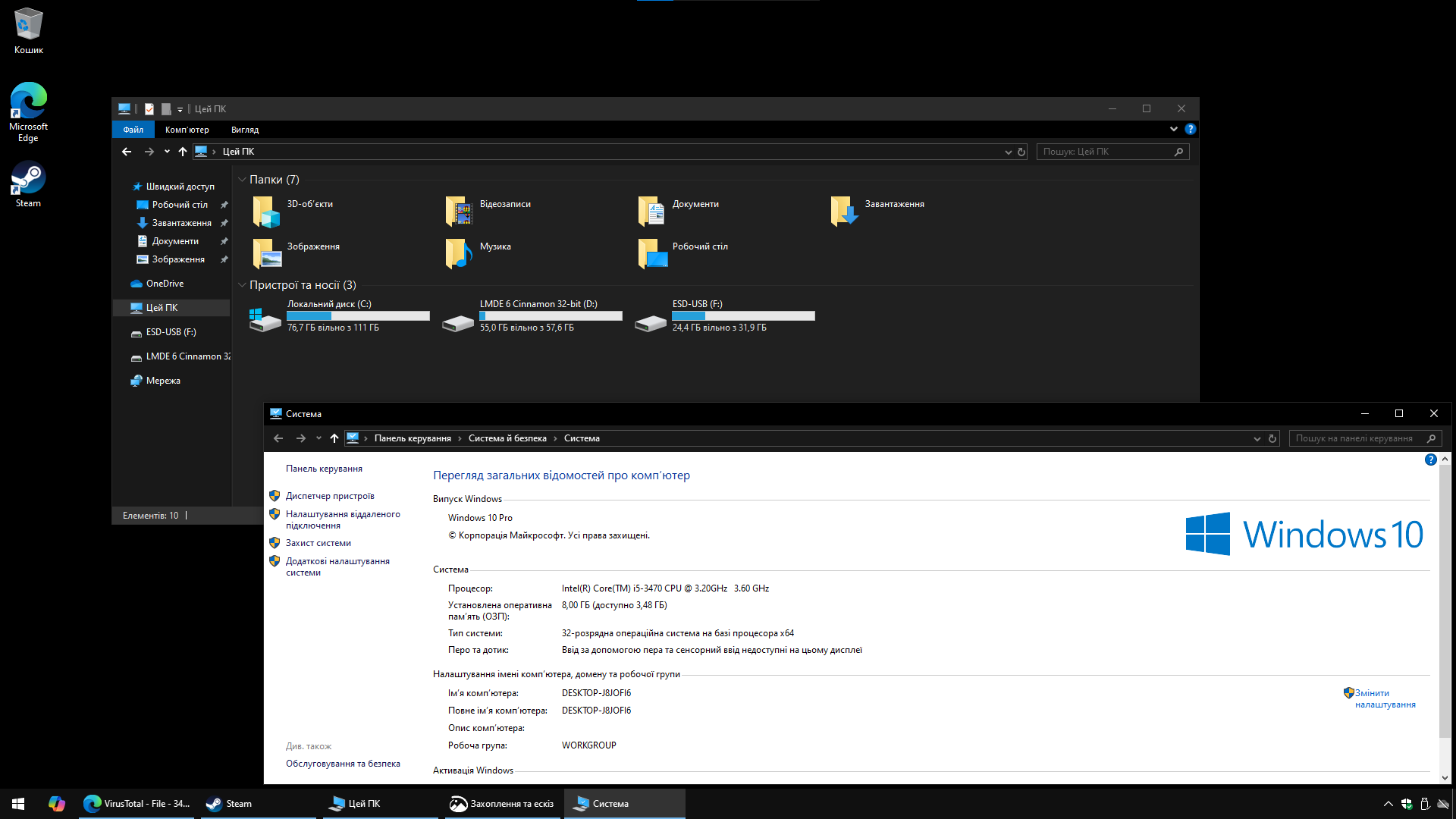Open the View ribbon tab

pos(245,130)
